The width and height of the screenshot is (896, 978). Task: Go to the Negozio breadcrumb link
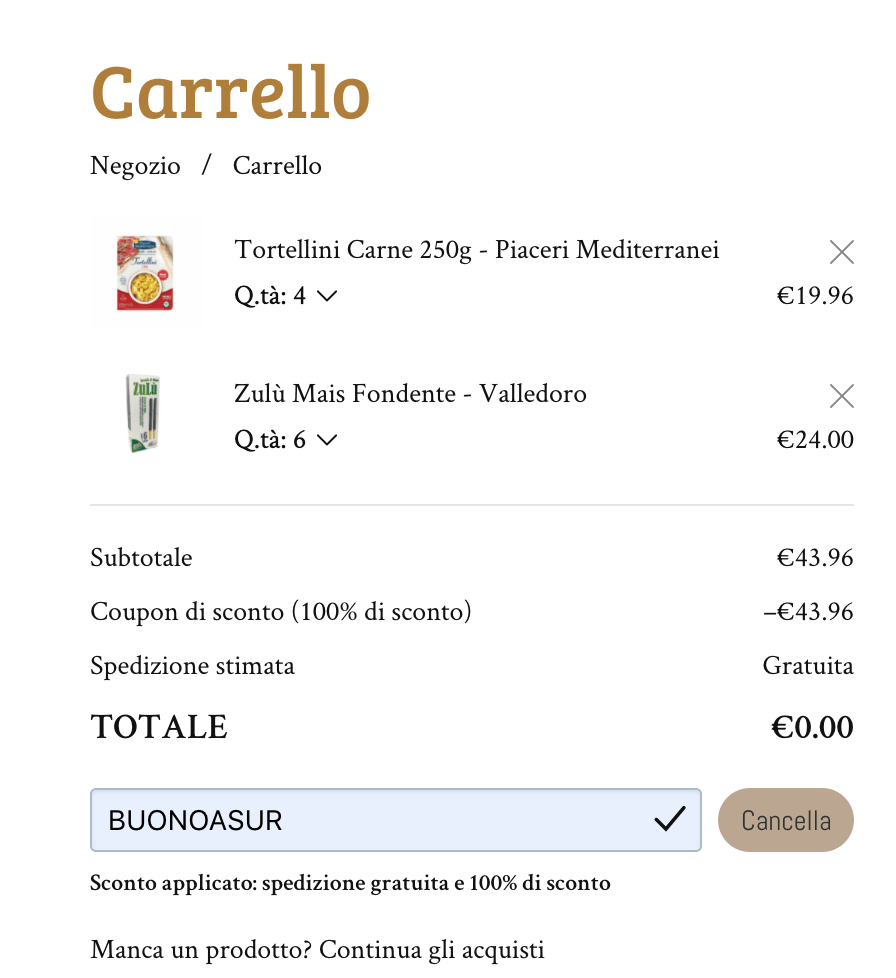tap(135, 166)
